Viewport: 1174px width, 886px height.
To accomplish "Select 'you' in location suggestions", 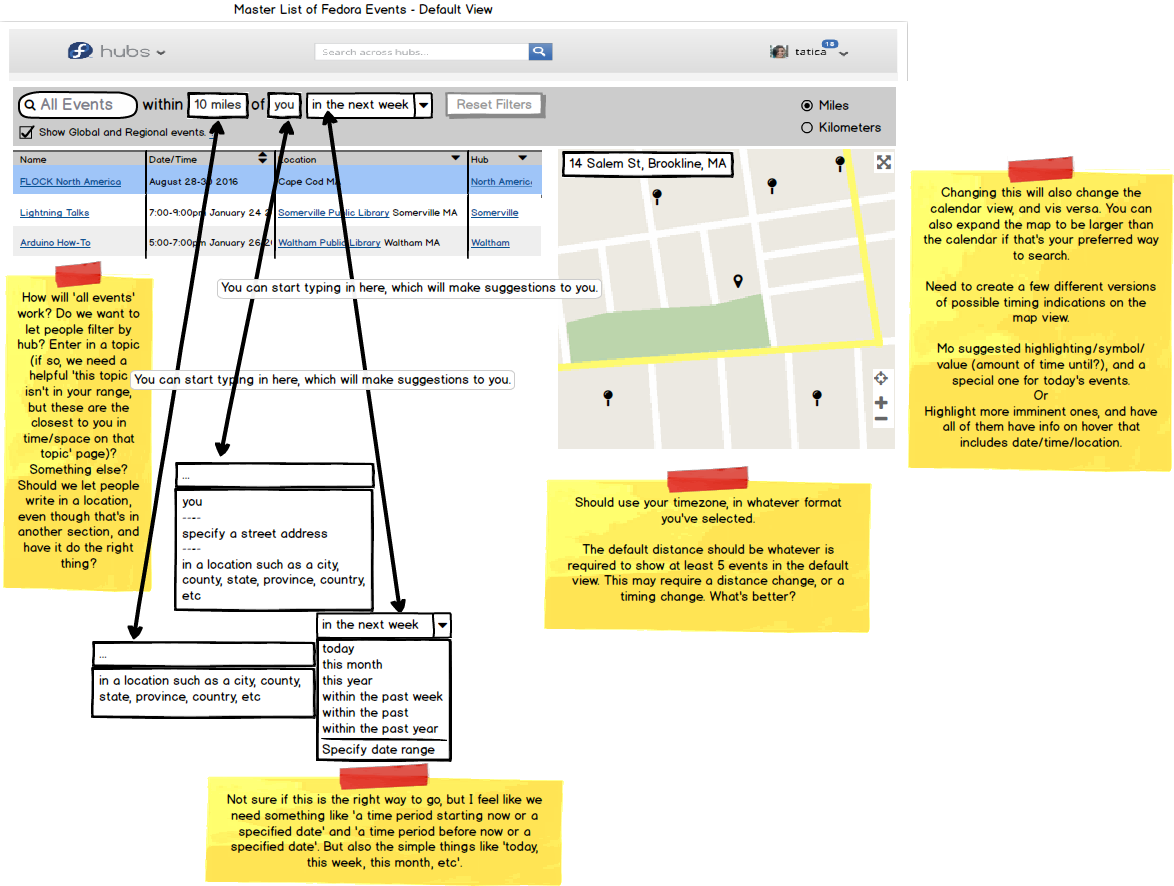I will click(192, 502).
